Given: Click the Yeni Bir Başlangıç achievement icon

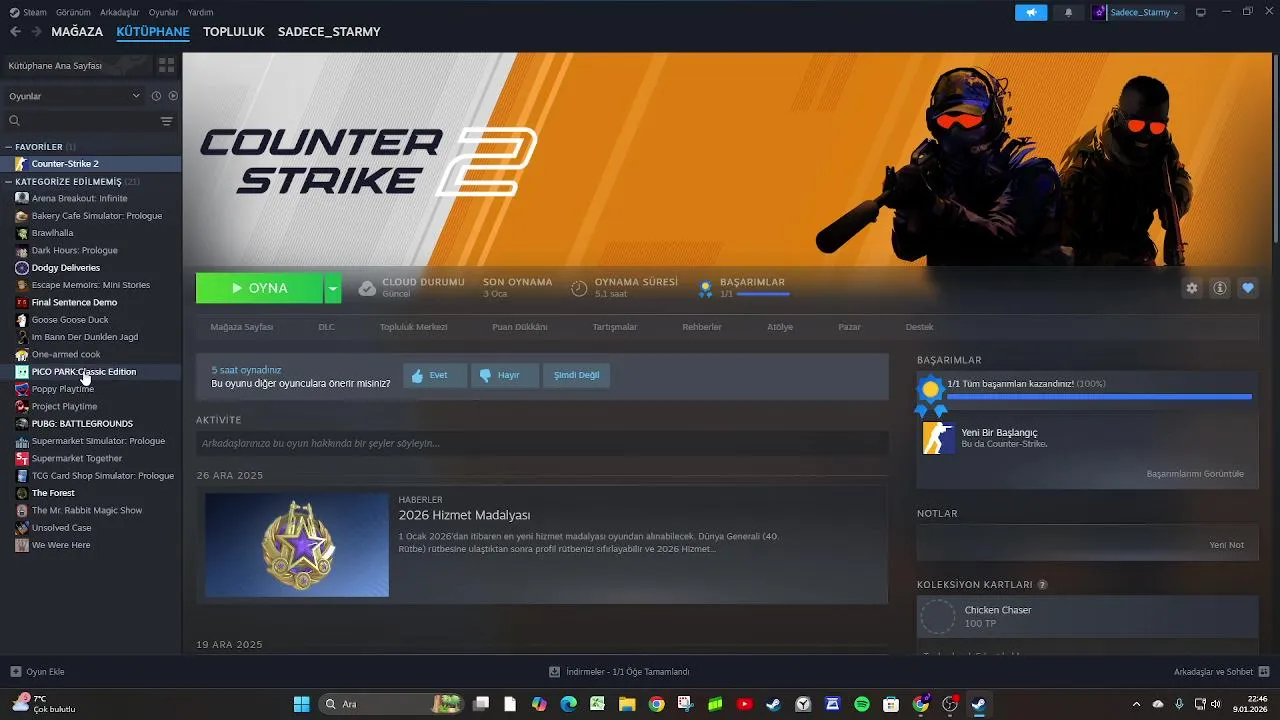Looking at the screenshot, I should click(x=938, y=438).
